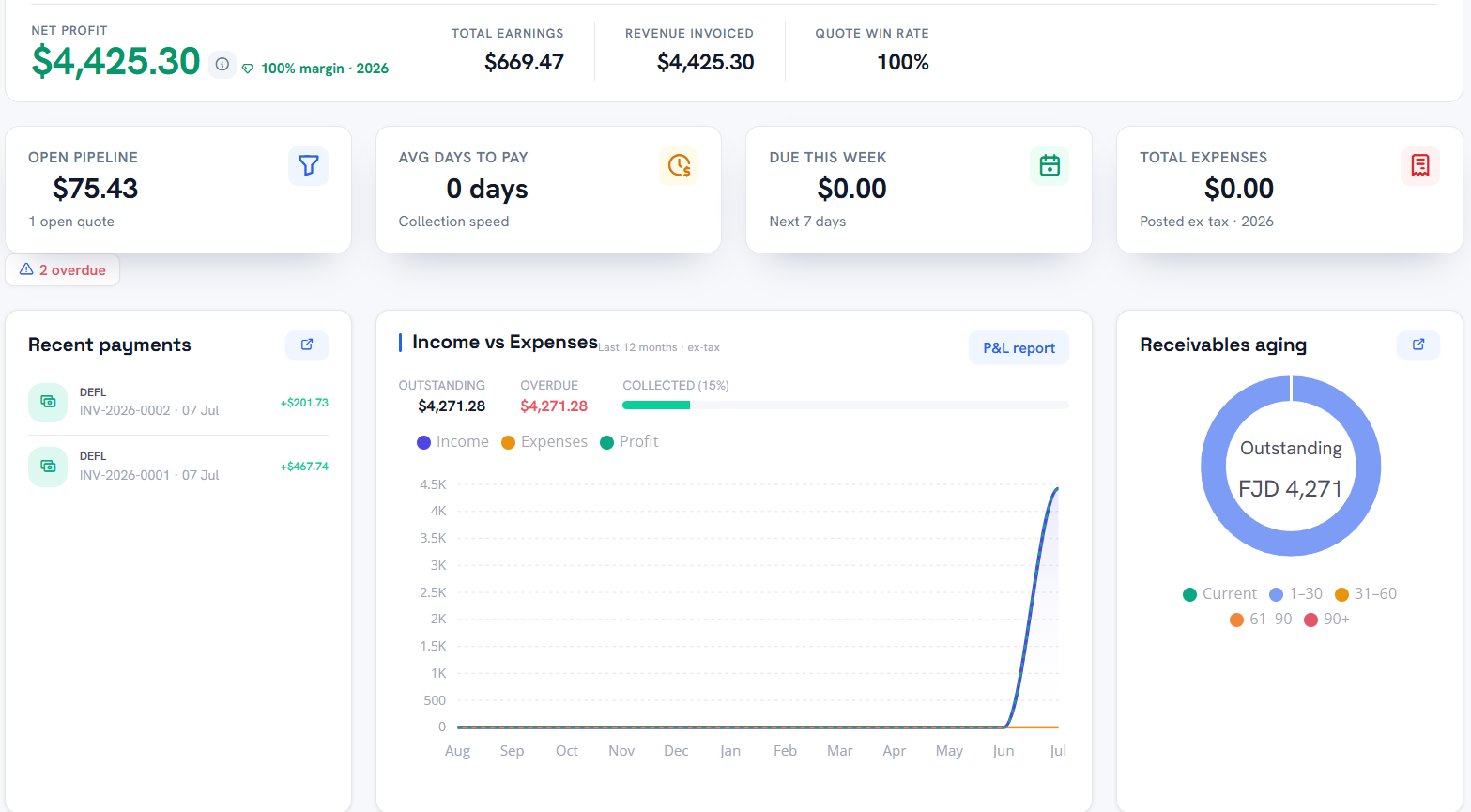Image resolution: width=1471 pixels, height=812 pixels.
Task: Click the income line peak at Jul
Action: 1057,488
